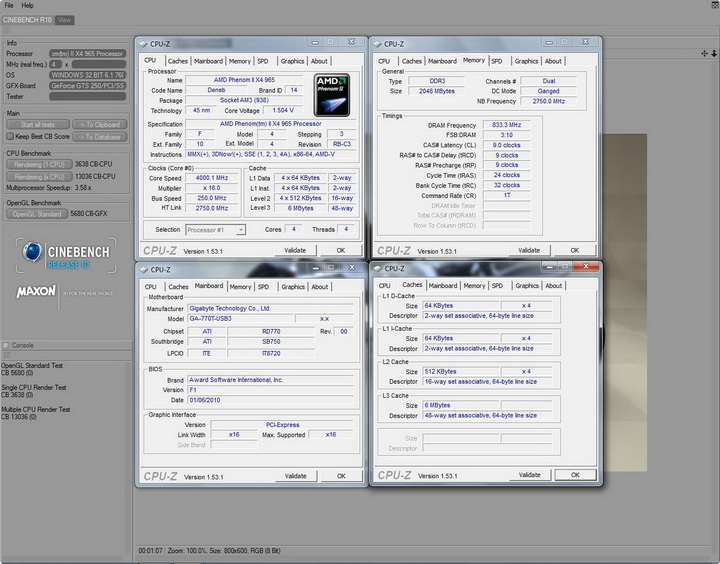Image resolution: width=720 pixels, height=564 pixels.
Task: Click the console scrollbar in Cinebench
Action: pos(128,457)
